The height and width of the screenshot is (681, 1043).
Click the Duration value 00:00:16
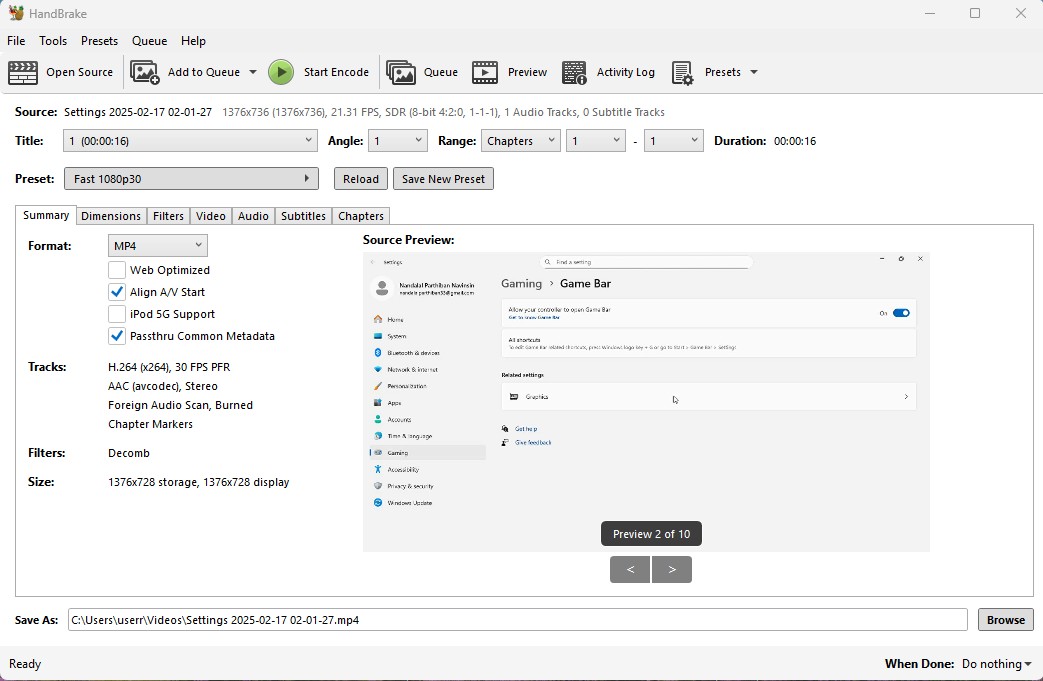(x=795, y=141)
